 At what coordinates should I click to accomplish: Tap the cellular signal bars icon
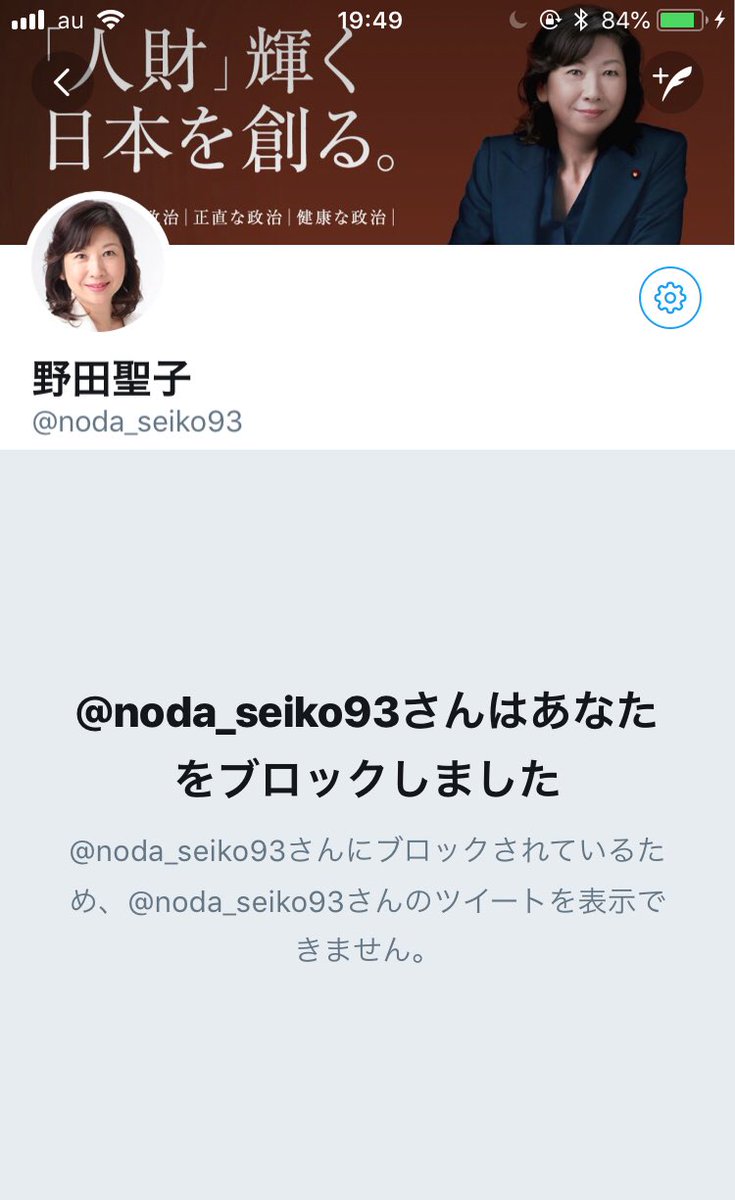[27, 20]
